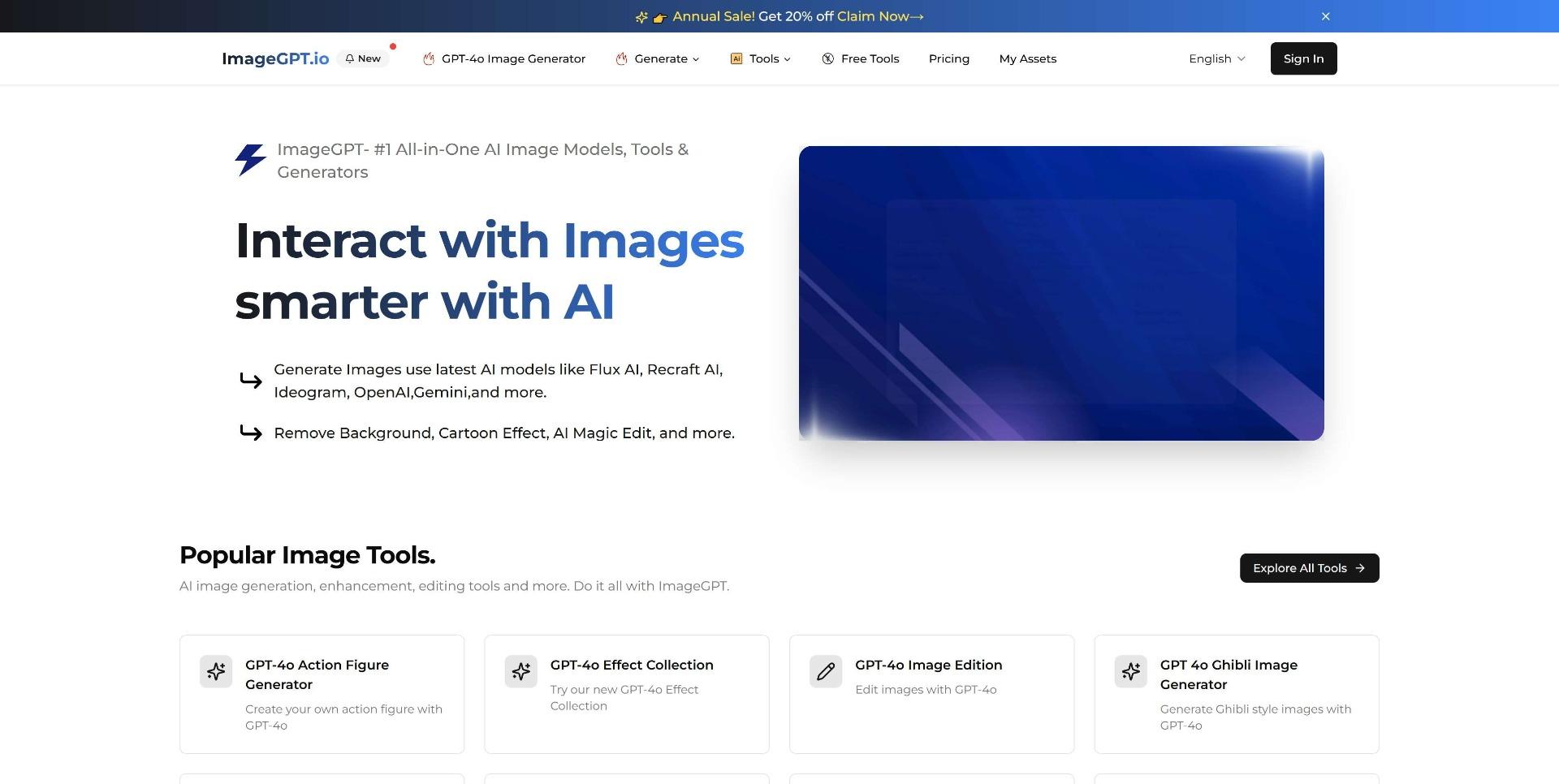
Task: Open the Free Tools page
Action: coord(861,58)
